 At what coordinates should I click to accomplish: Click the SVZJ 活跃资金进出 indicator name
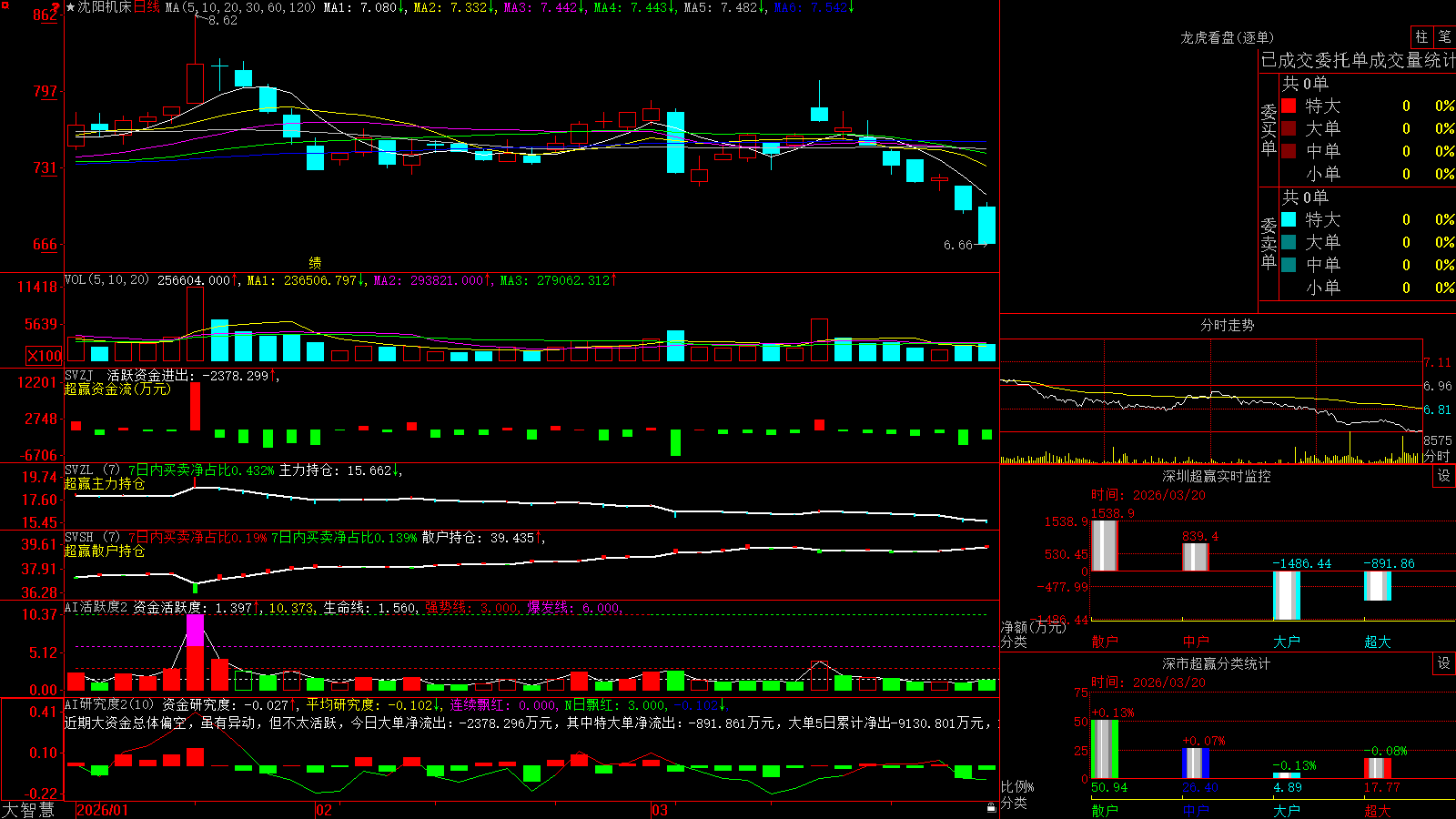pos(128,375)
